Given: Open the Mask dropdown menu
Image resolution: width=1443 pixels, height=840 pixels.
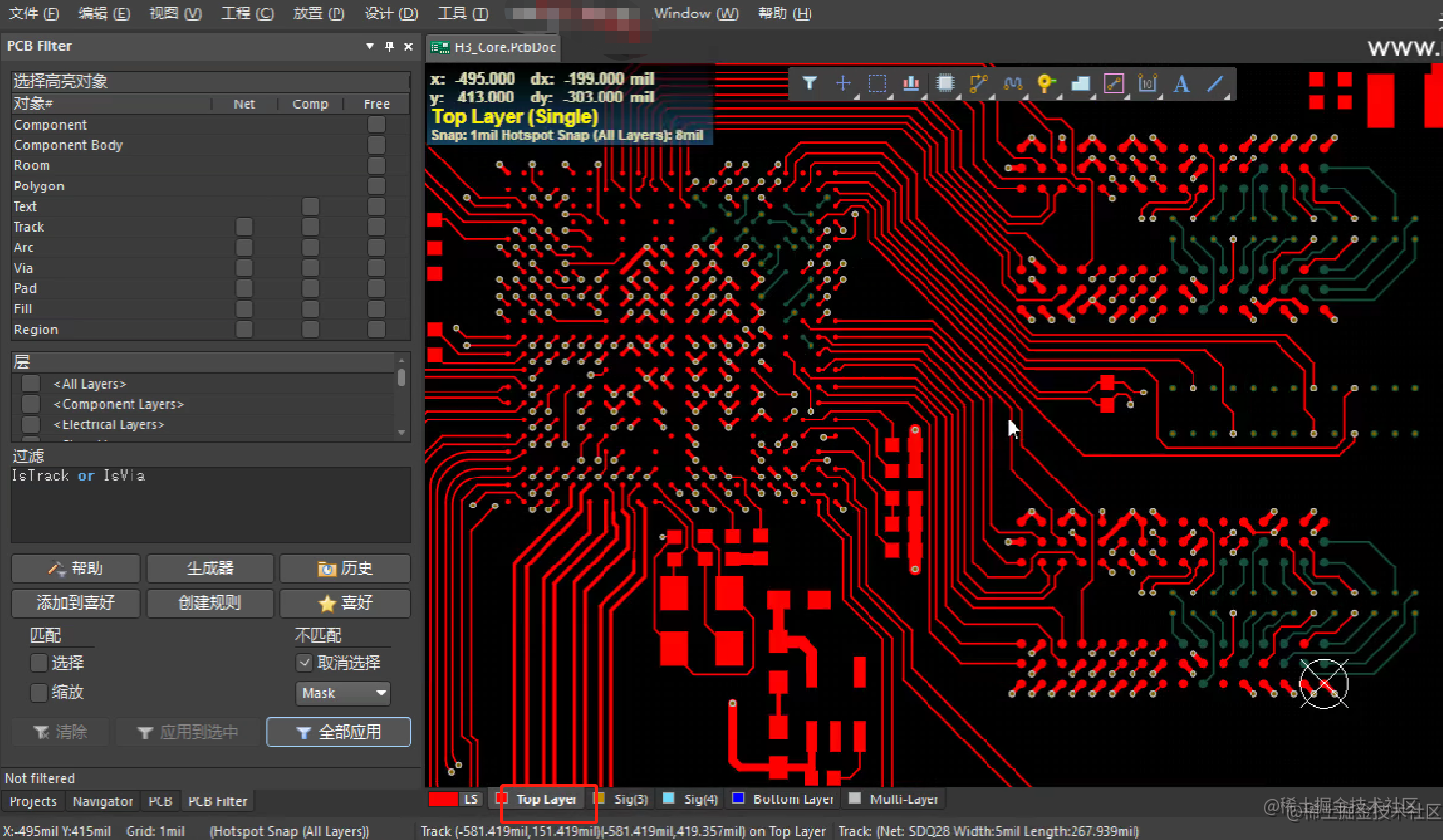Looking at the screenshot, I should [342, 693].
